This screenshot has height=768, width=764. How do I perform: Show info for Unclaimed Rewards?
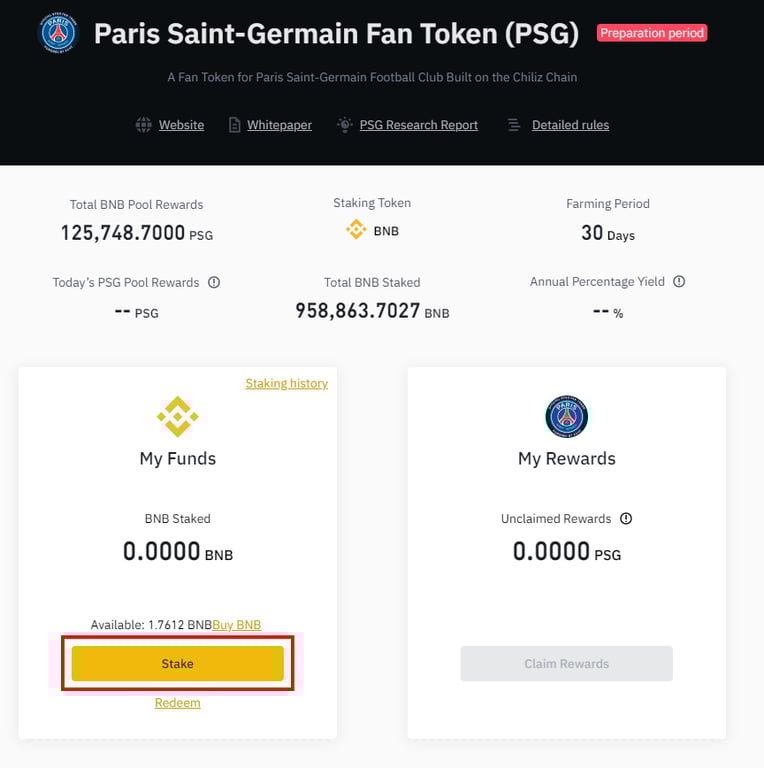click(x=626, y=519)
